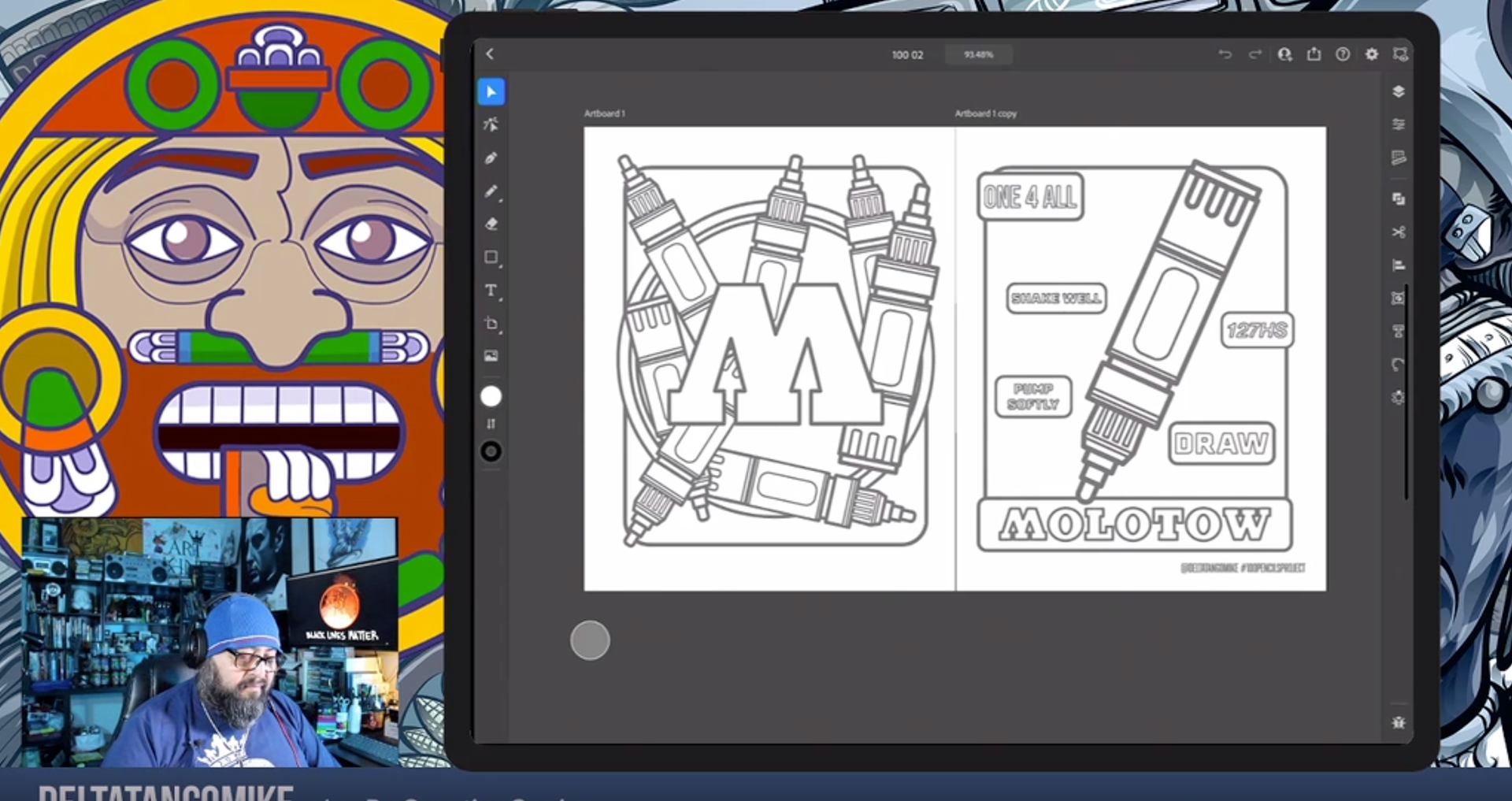Viewport: 1512px width, 801px height.
Task: Open the gear icon in right taskbar
Action: (1399, 397)
